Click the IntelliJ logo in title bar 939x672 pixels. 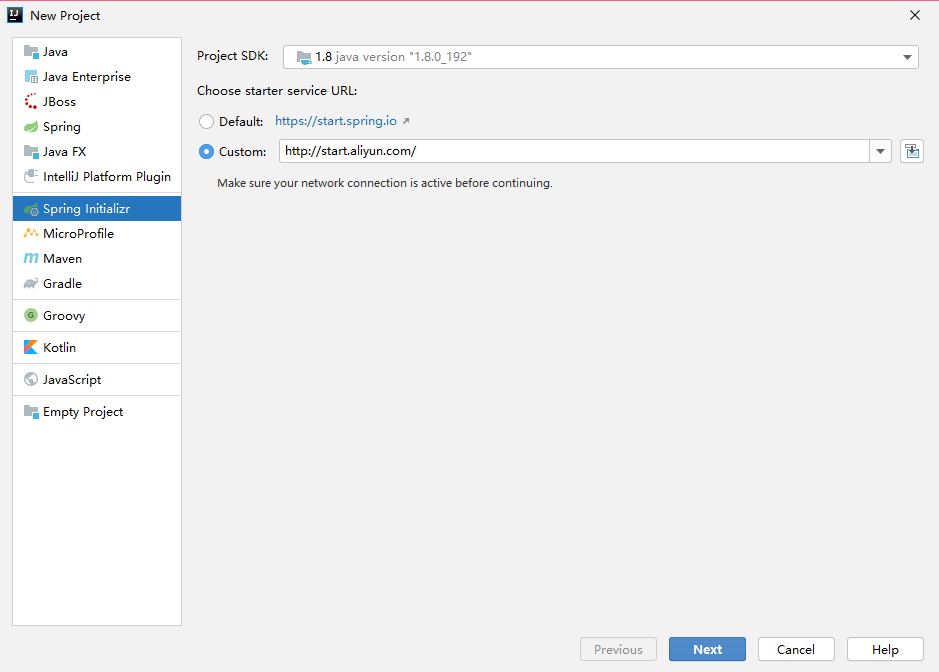(x=15, y=16)
